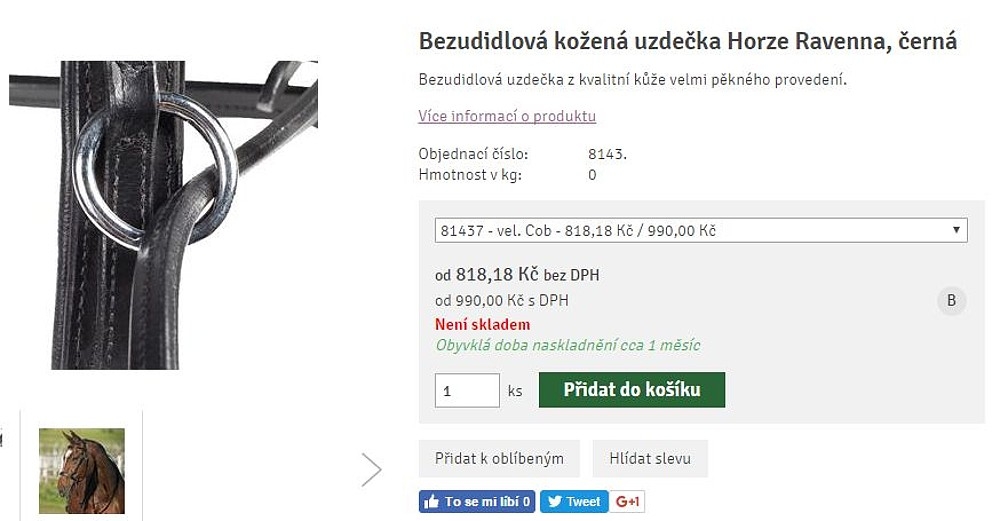
Task: Open the size variant dropdown 81437 vel. Cob
Action: click(701, 230)
